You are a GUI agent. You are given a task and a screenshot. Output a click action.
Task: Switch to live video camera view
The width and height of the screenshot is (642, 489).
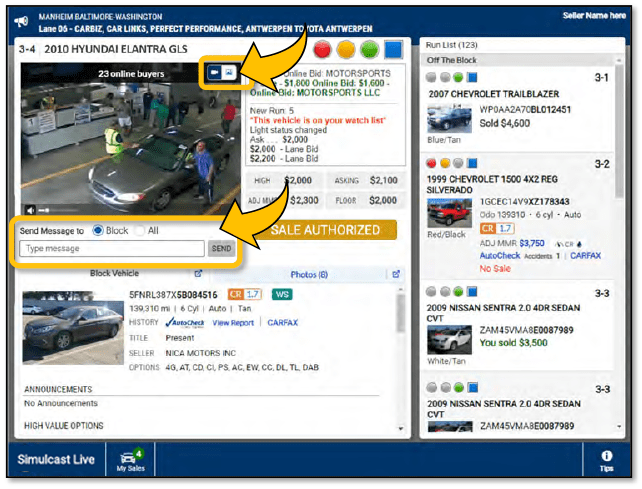214,73
